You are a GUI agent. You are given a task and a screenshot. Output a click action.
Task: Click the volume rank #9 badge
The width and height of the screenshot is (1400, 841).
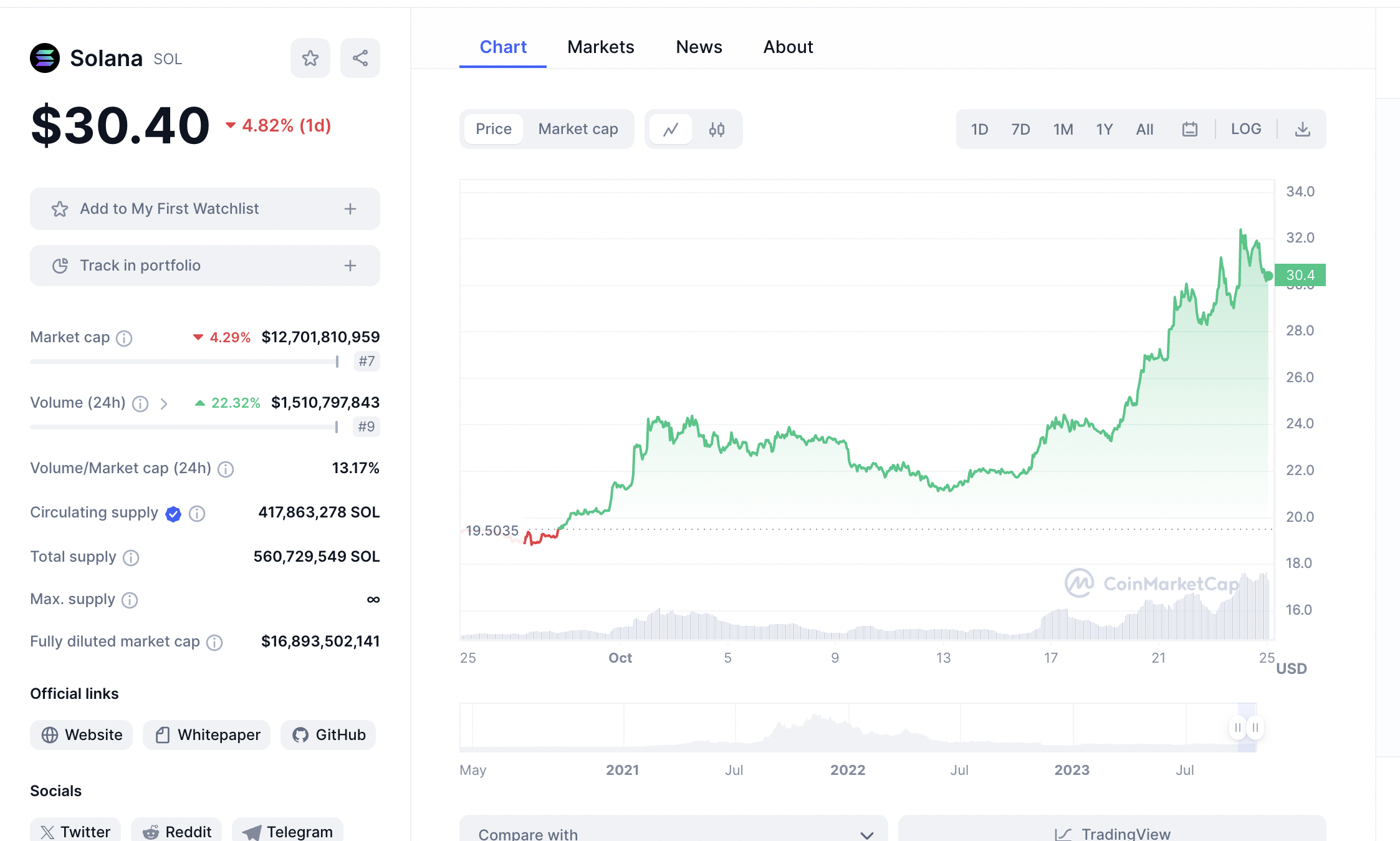[x=367, y=426]
